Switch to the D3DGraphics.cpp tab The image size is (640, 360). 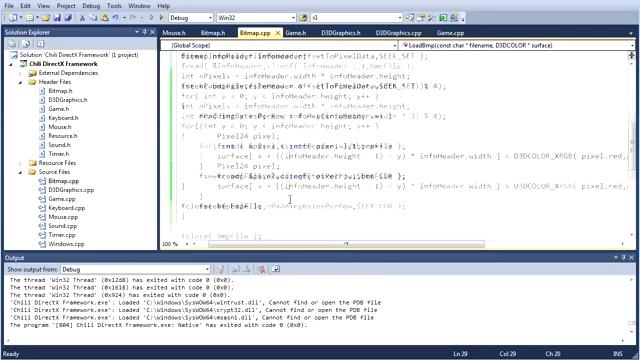point(398,33)
